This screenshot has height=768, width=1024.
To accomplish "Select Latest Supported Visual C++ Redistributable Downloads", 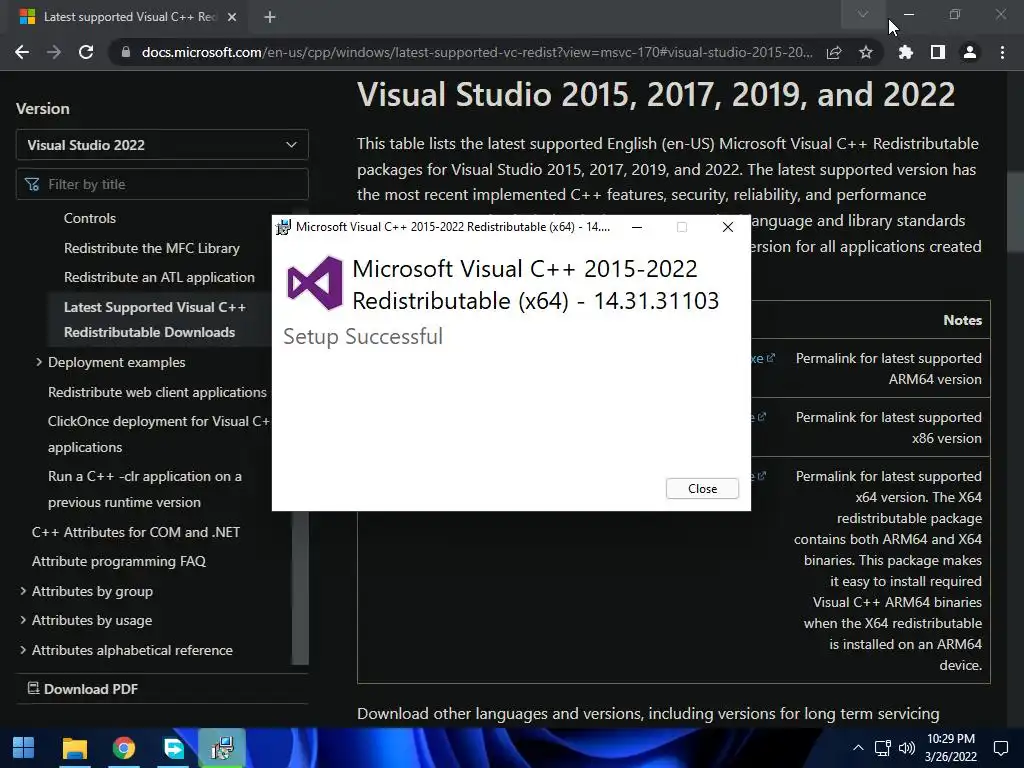I will pyautogui.click(x=155, y=319).
